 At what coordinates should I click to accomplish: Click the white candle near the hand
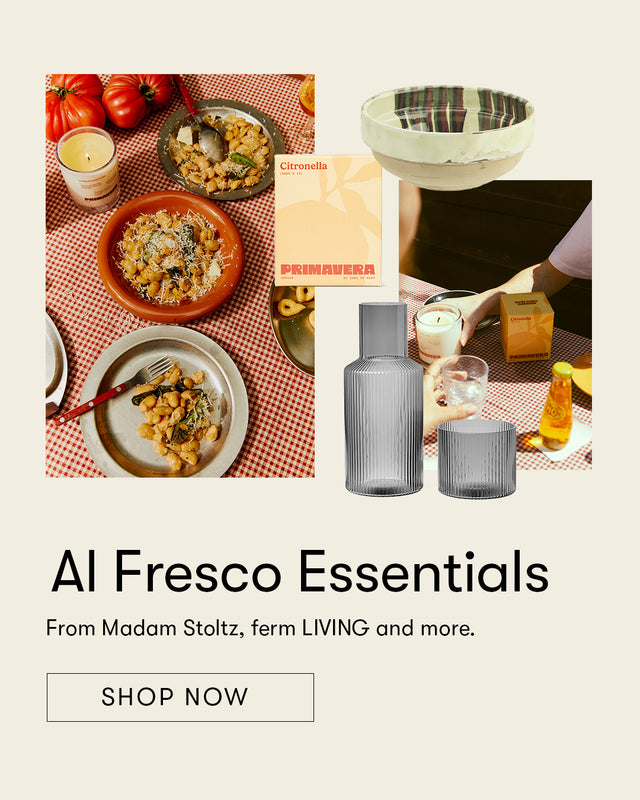pos(438,333)
